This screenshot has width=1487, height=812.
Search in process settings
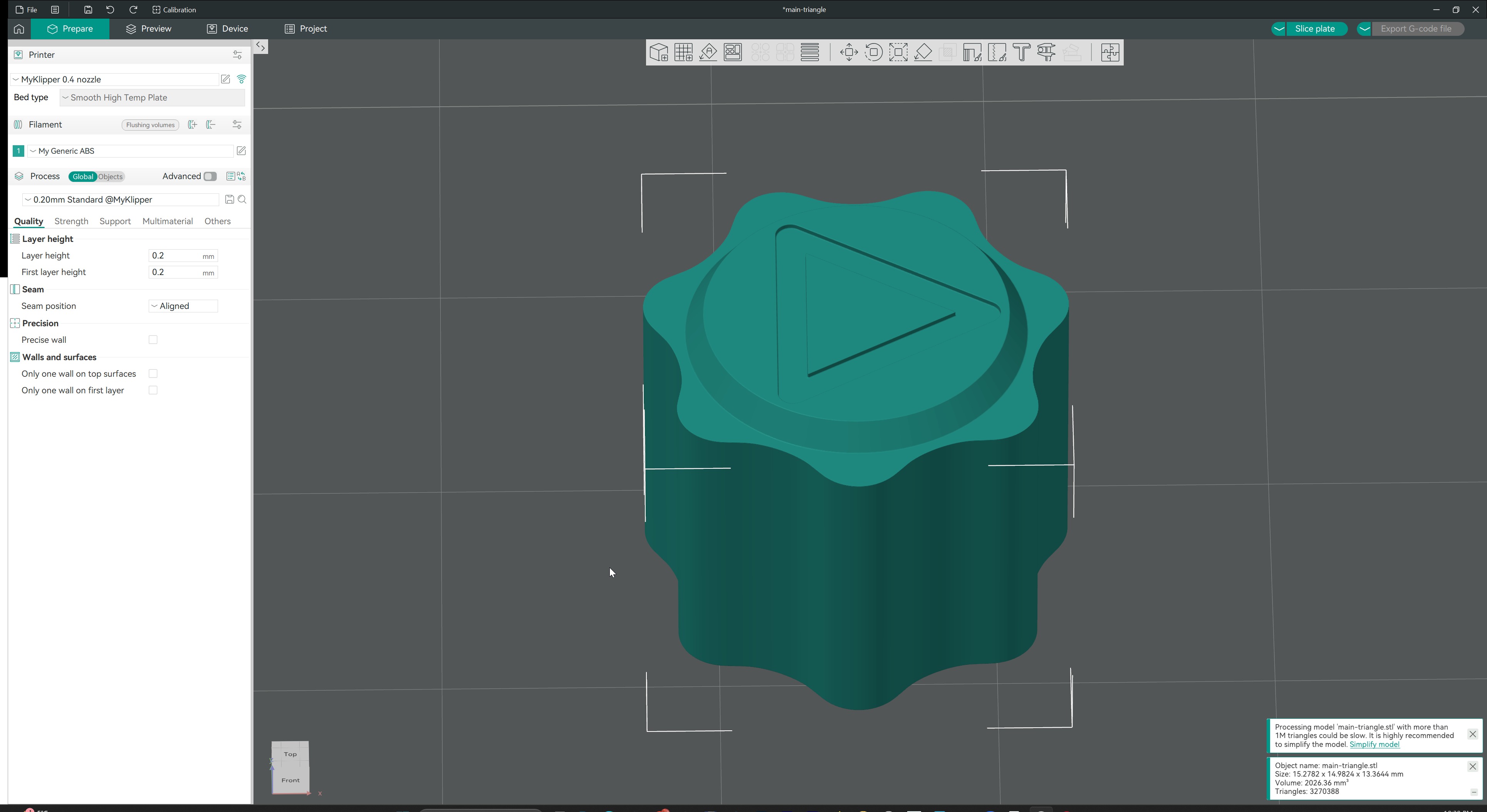[x=242, y=200]
